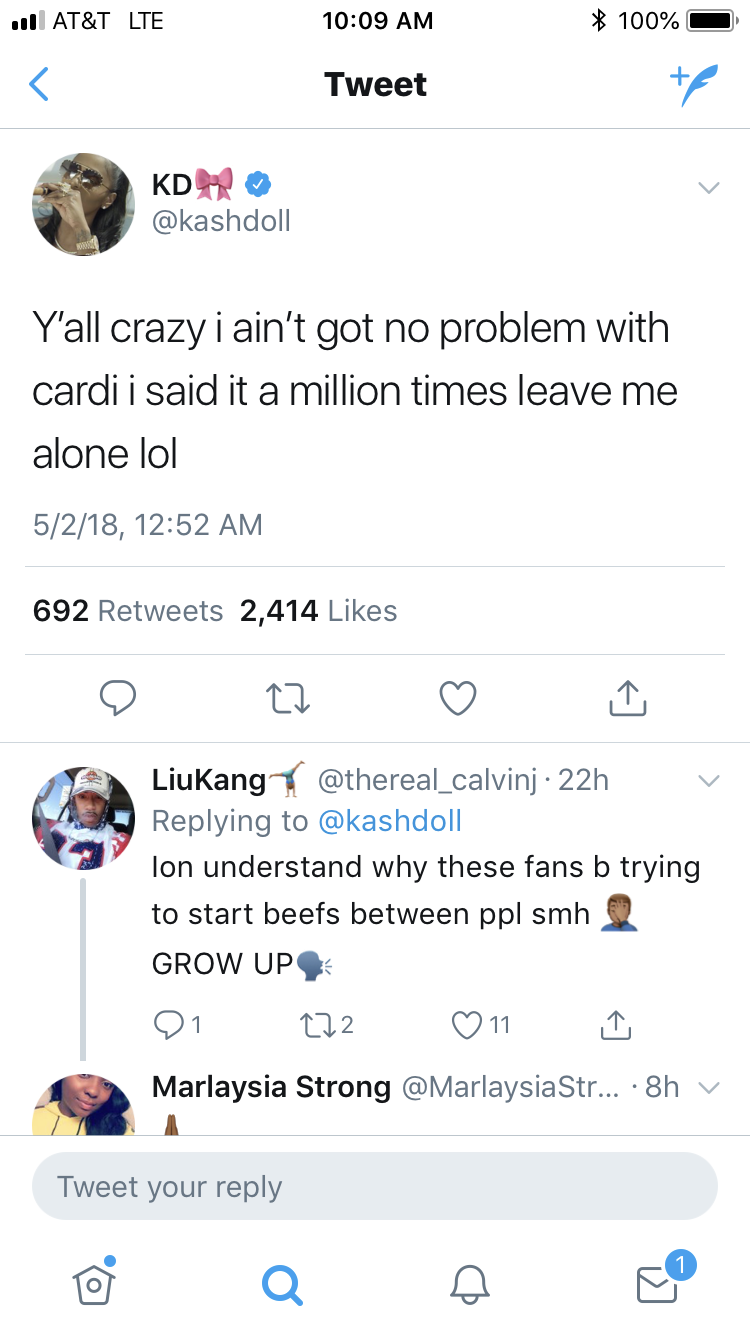This screenshot has height=1334, width=750.
Task: Open the @kashdoll mention link in reply
Action: 389,821
